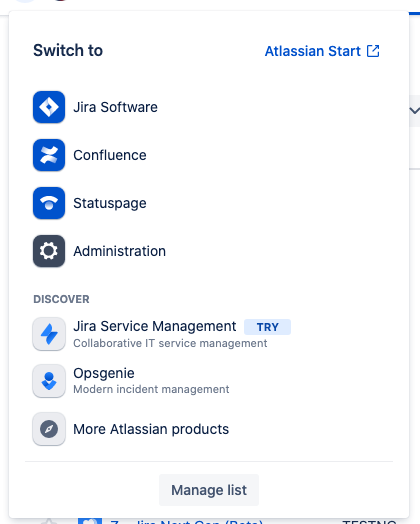This screenshot has width=420, height=524.
Task: Click the Jira Software diamond icon
Action: pos(49,107)
